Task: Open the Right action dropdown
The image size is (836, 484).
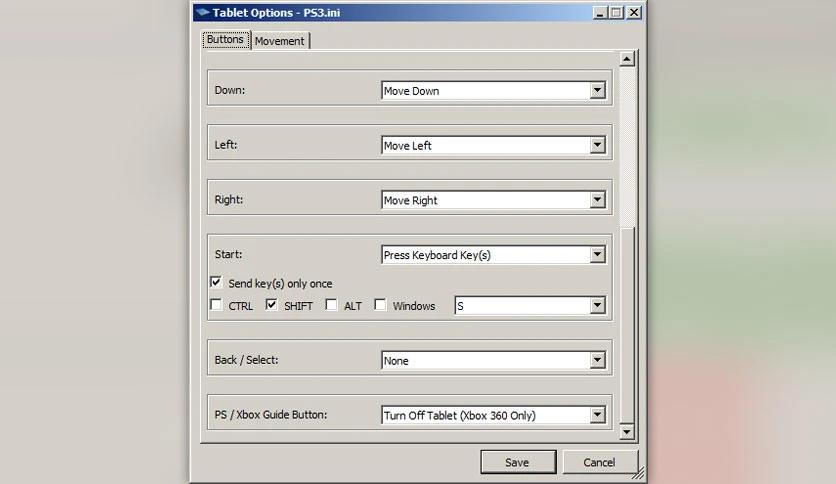Action: click(494, 200)
